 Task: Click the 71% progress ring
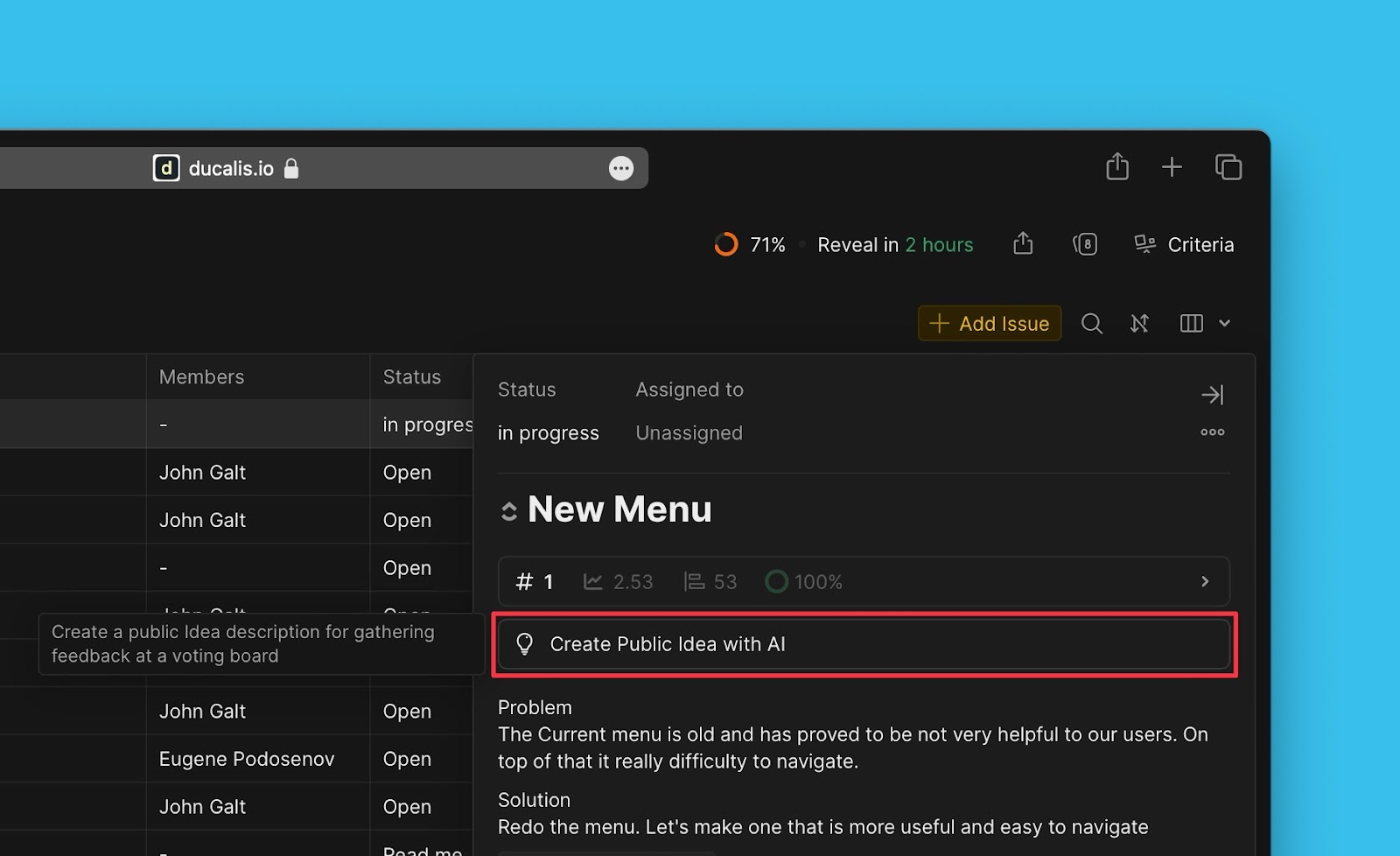(x=726, y=244)
